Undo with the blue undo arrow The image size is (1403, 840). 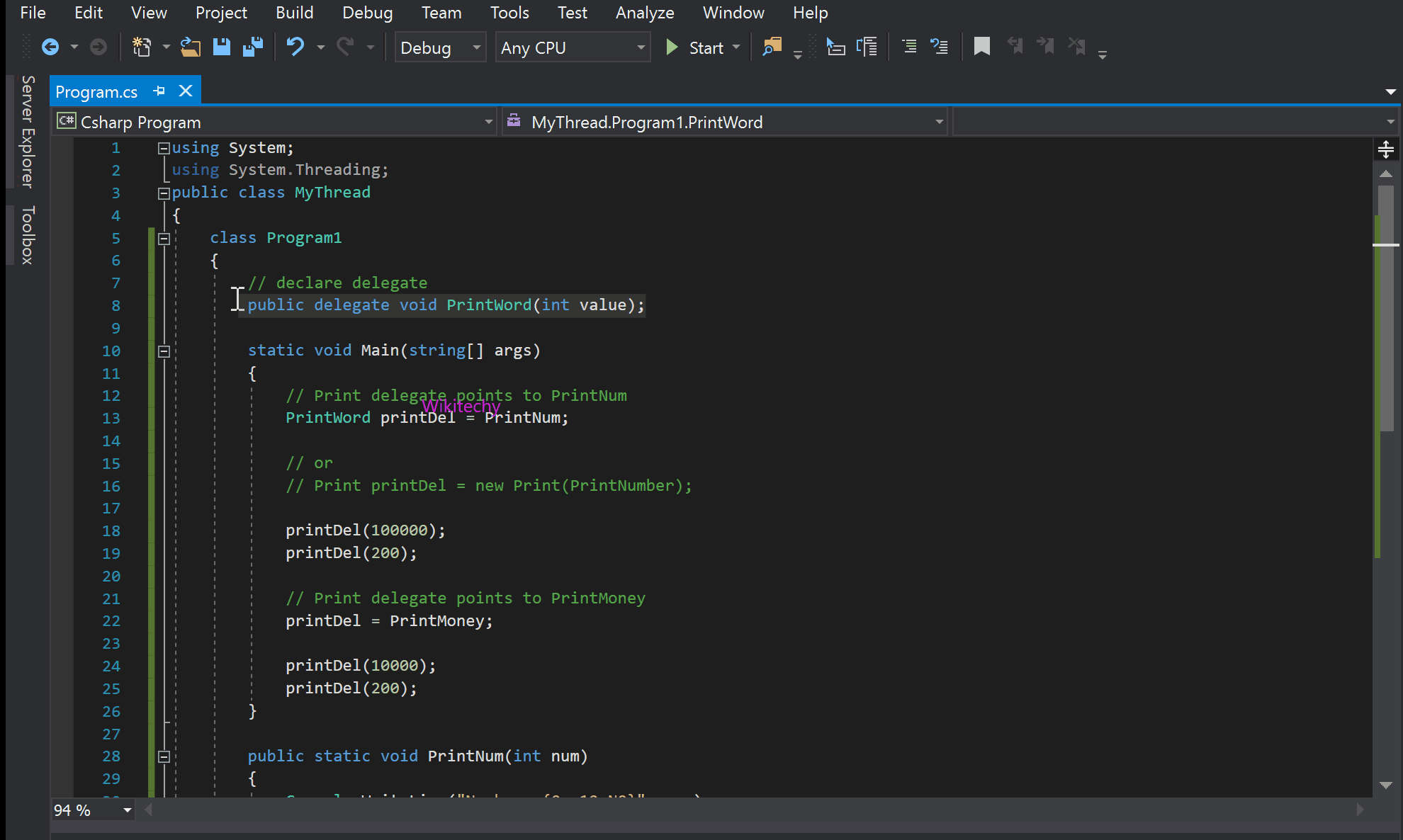295,47
